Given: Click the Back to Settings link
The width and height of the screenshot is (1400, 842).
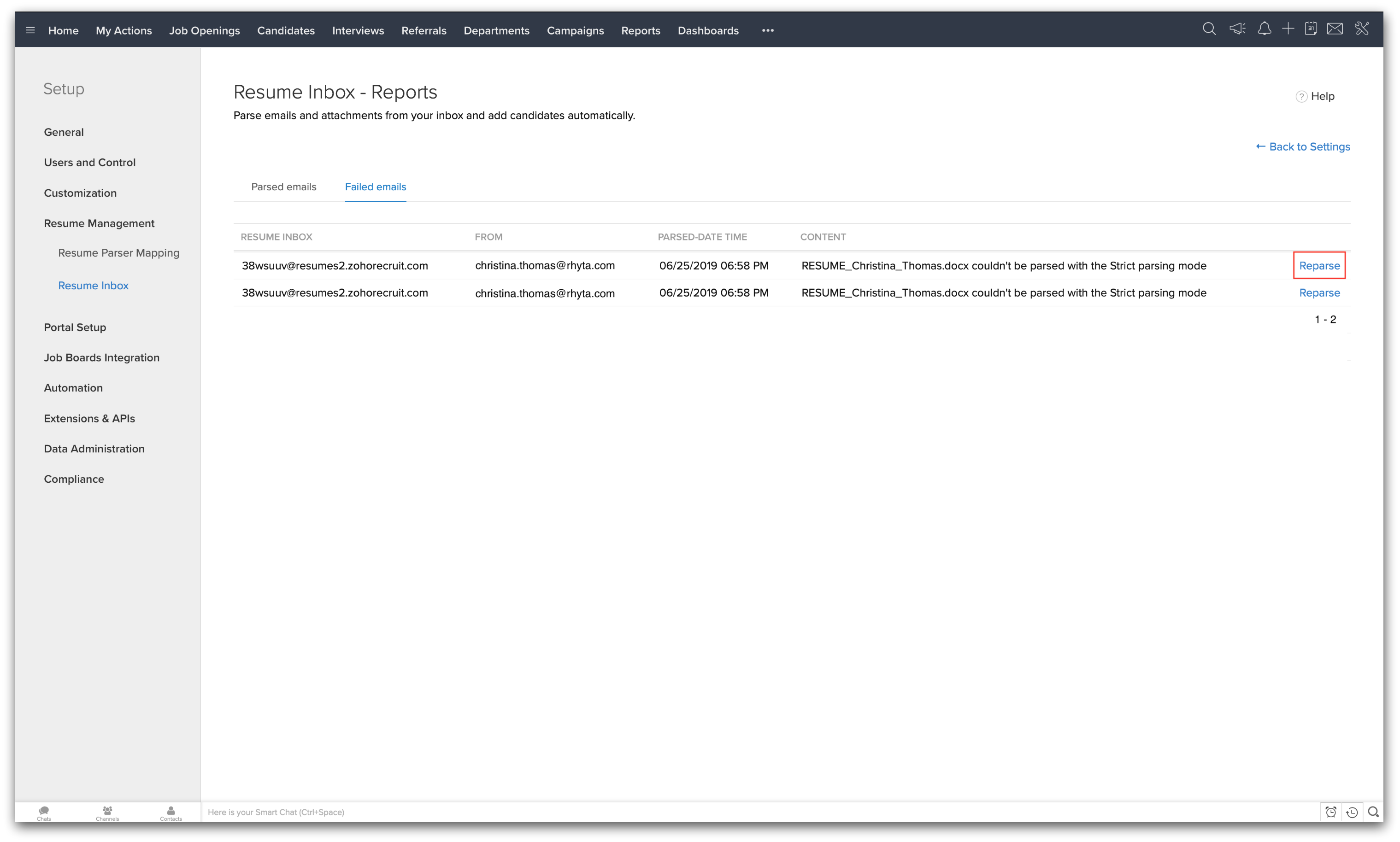Looking at the screenshot, I should [1303, 146].
